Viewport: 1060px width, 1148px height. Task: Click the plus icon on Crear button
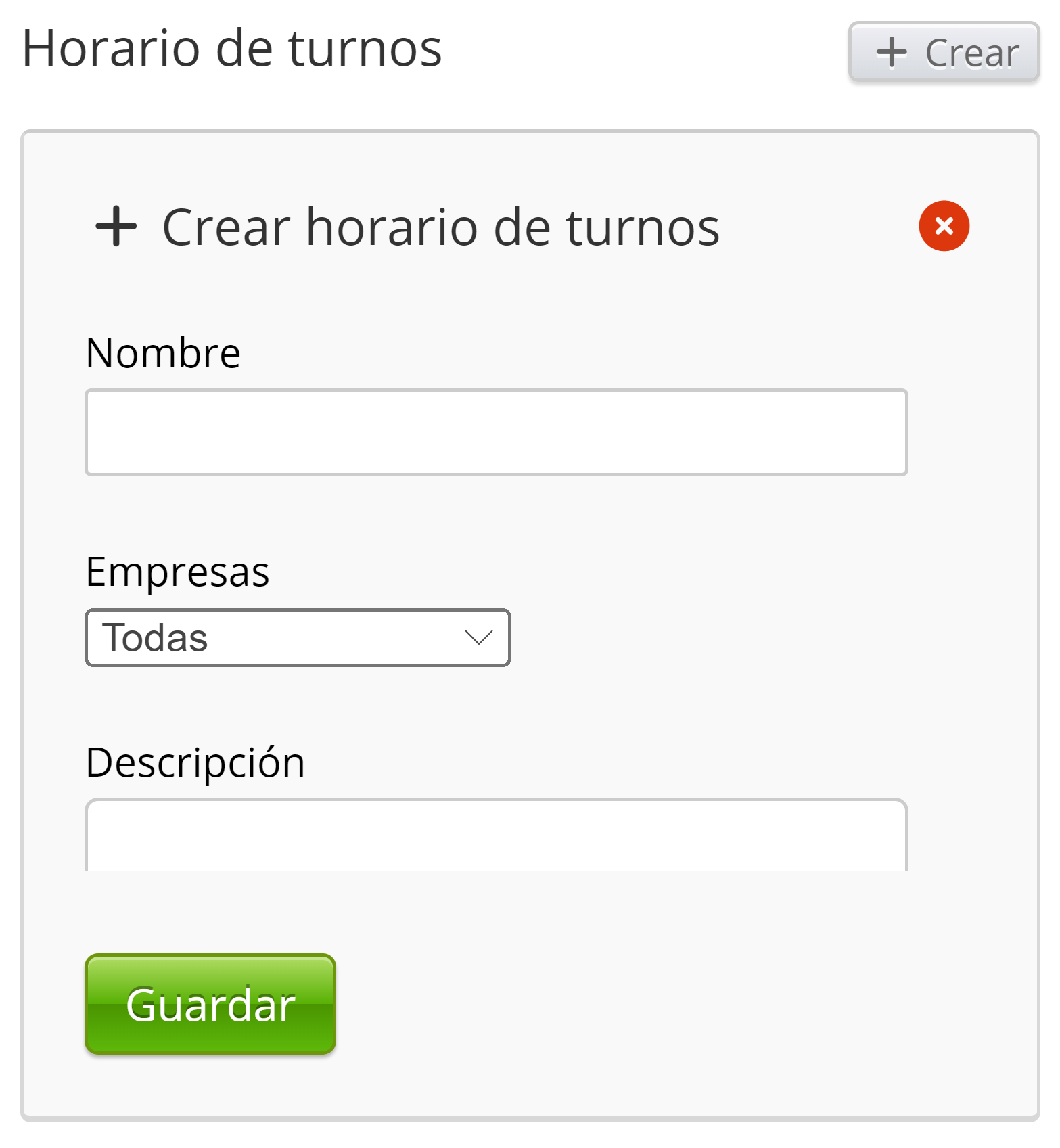(x=891, y=53)
